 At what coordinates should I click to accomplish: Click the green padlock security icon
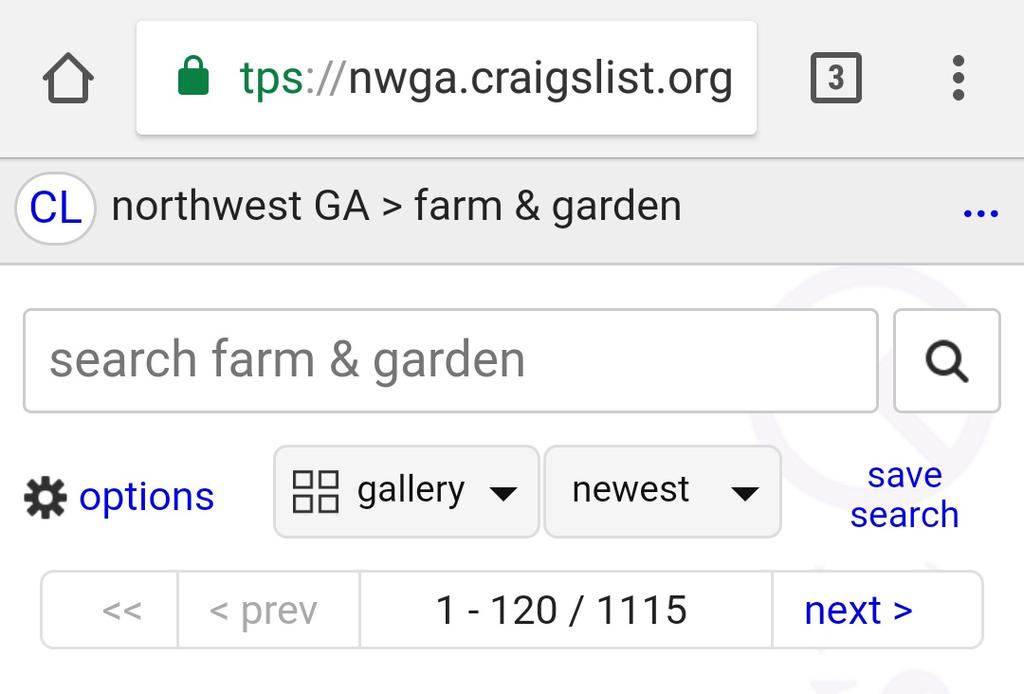193,77
